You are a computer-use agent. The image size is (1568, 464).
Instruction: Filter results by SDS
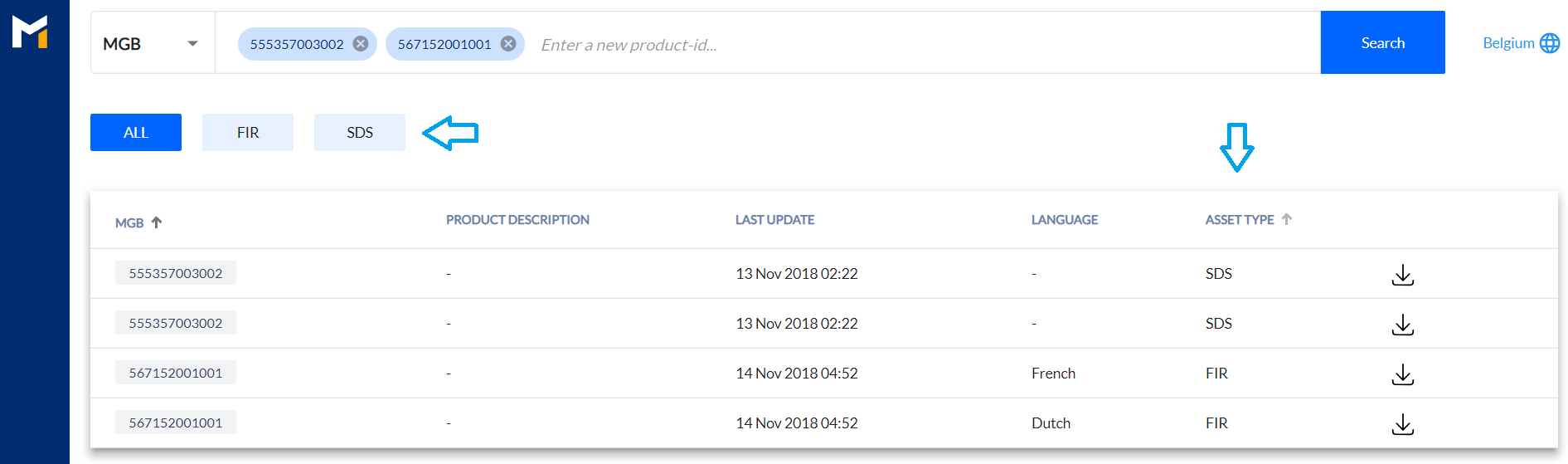click(360, 133)
